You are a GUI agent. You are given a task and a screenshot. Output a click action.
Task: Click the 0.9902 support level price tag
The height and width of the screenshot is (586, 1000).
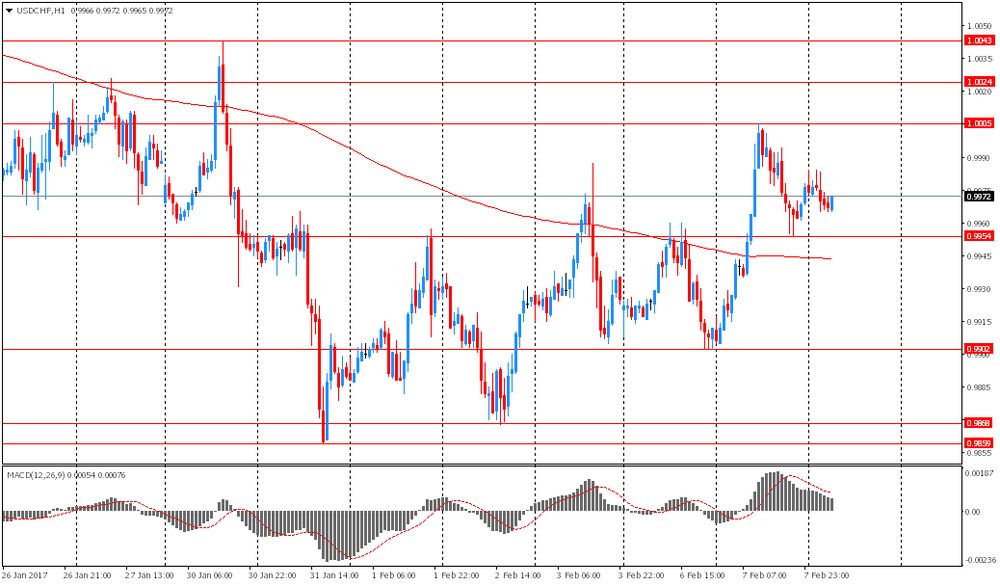pos(979,349)
